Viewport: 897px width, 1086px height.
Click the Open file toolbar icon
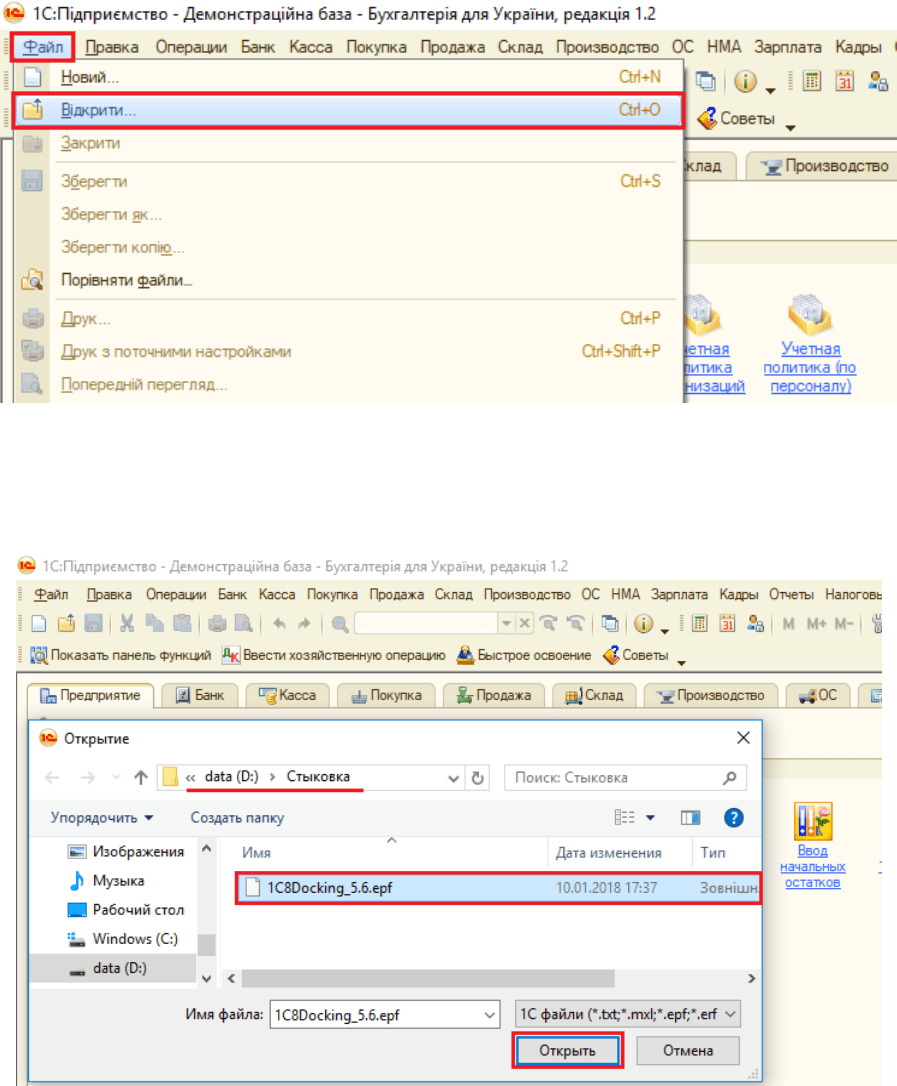tap(66, 623)
